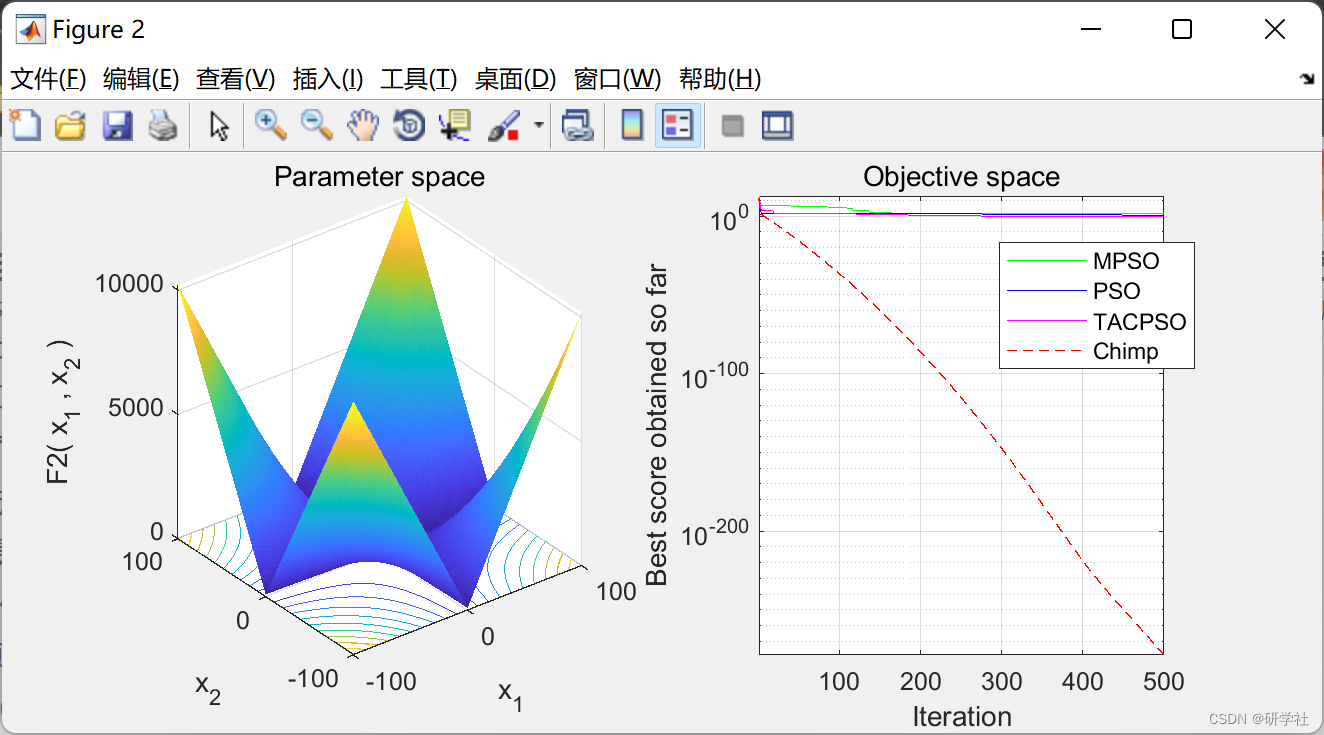The image size is (1324, 735).
Task: Click the Hide Plot Tools icon
Action: coord(733,126)
